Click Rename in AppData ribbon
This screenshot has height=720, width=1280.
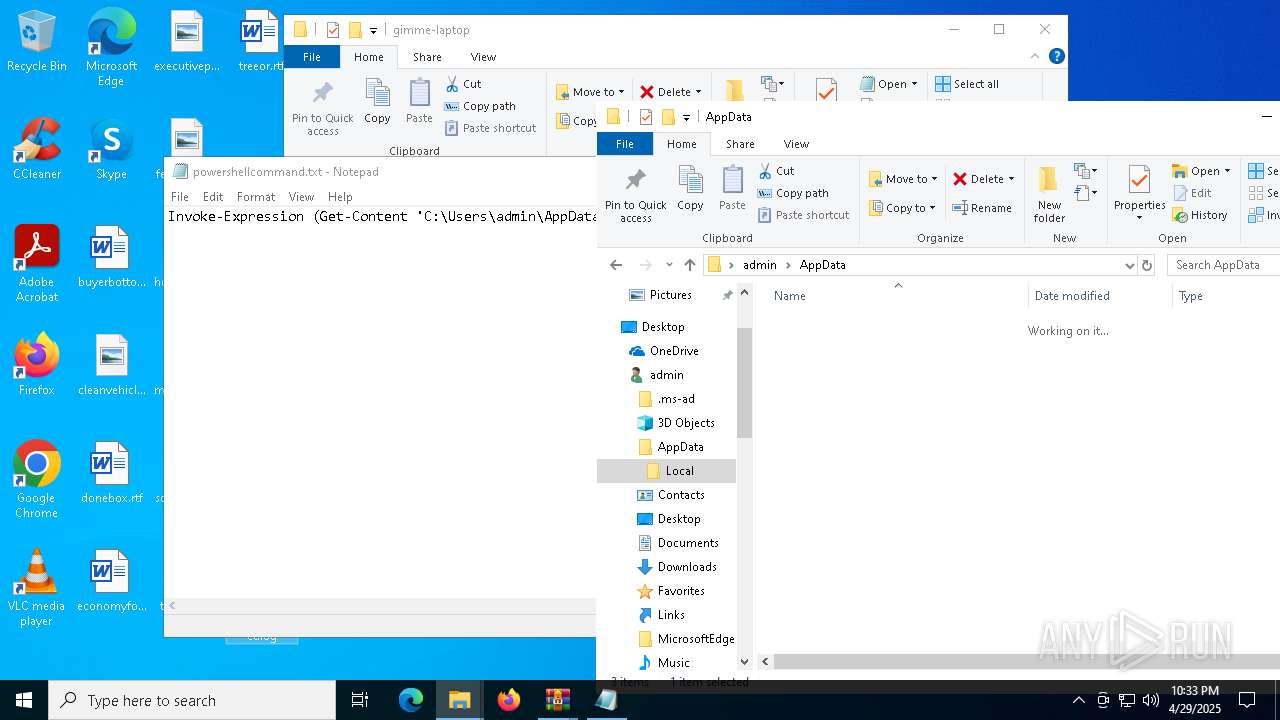982,208
